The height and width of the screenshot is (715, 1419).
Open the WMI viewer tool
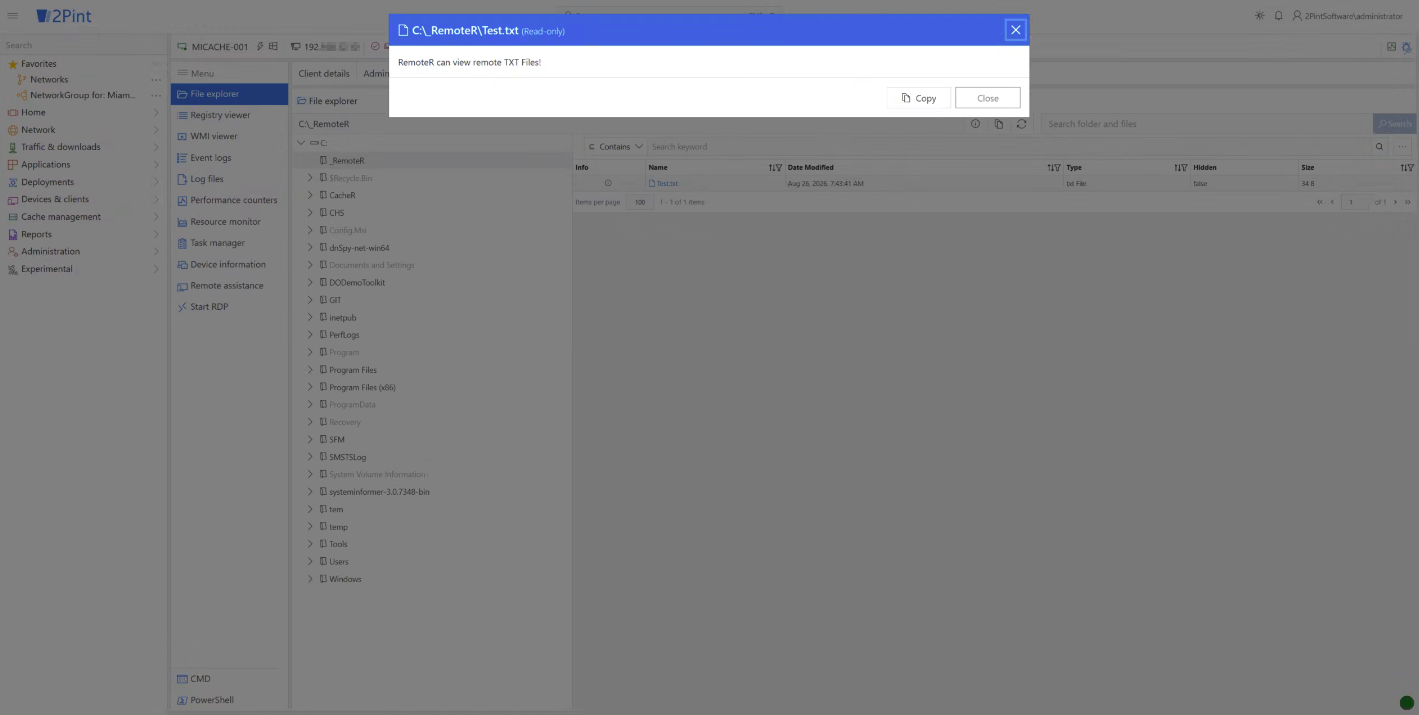tap(229, 136)
